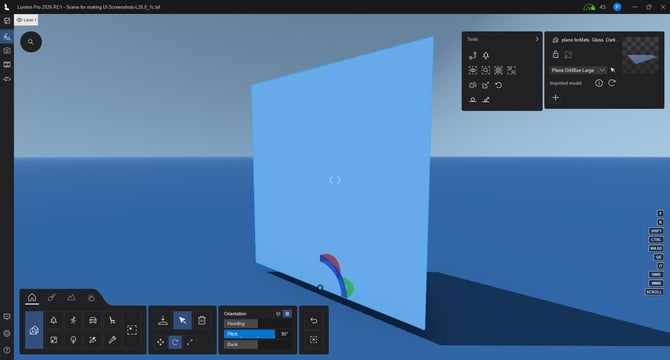Click the Undo arrow button
This screenshot has height=360, width=670.
point(314,321)
